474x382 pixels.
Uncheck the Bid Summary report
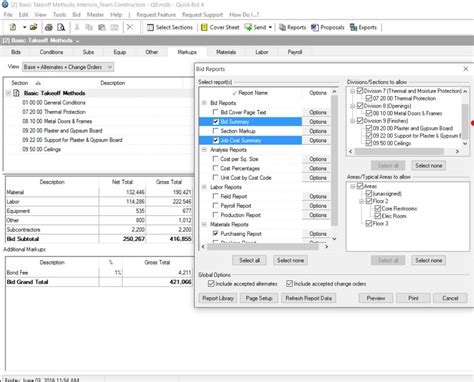click(x=216, y=122)
